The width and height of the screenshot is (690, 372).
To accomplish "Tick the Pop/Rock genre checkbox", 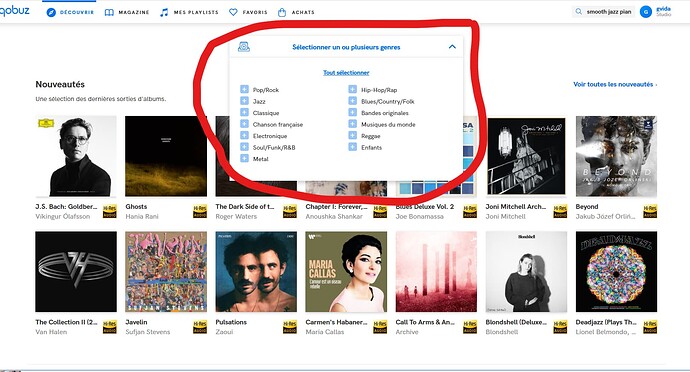I will coord(244,89).
